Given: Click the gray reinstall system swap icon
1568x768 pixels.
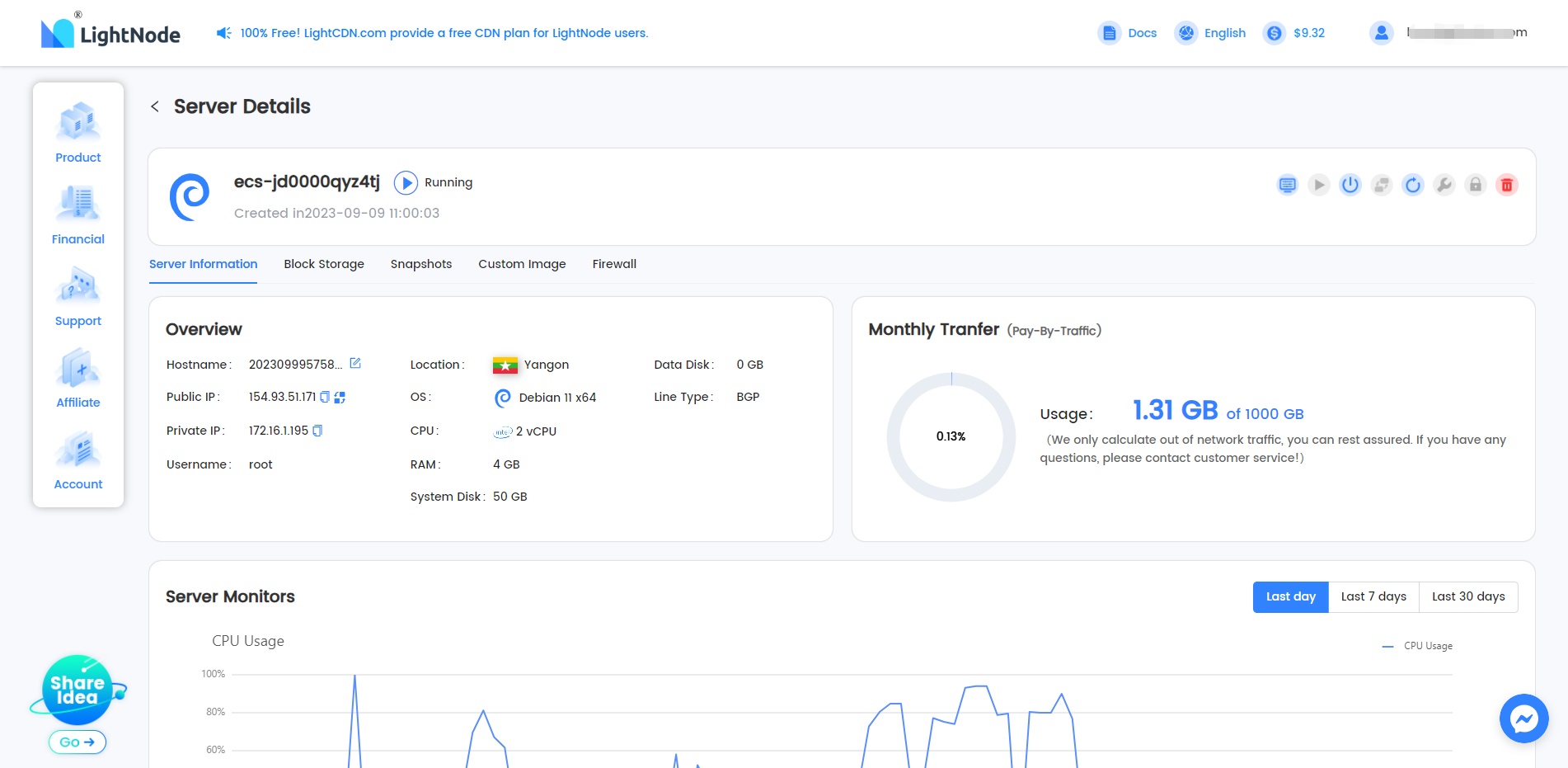Looking at the screenshot, I should pyautogui.click(x=1382, y=185).
